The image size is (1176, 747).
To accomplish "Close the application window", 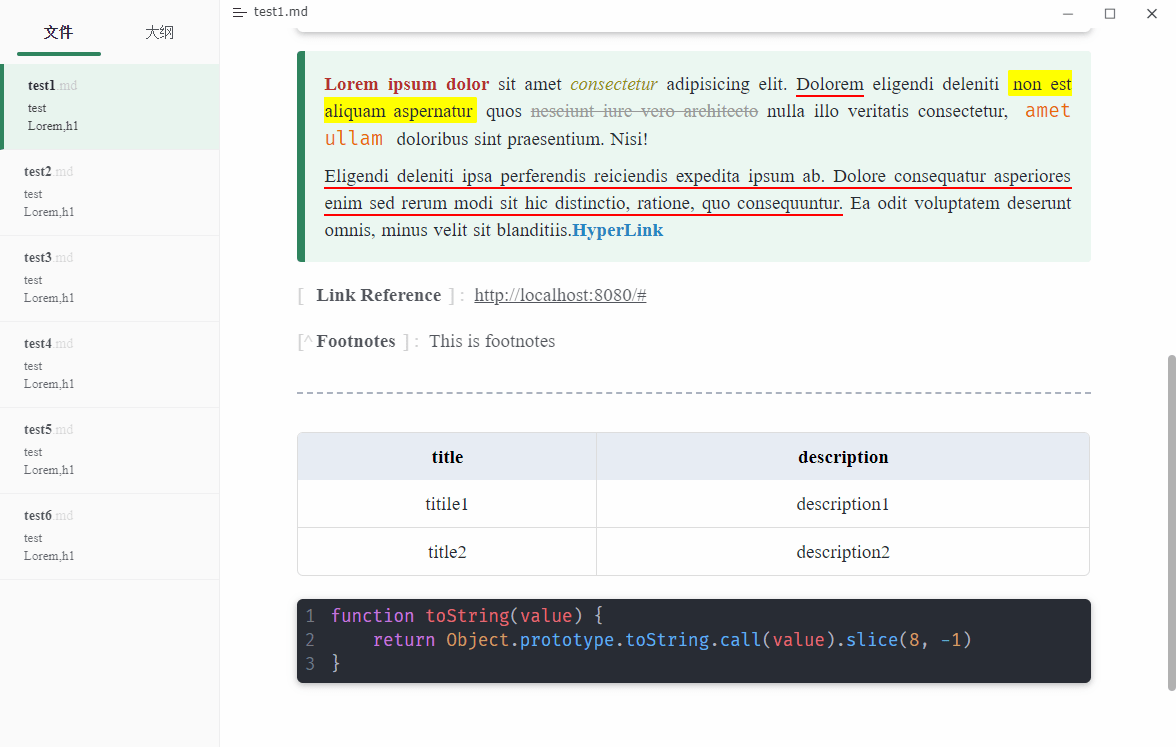I will pos(1151,14).
